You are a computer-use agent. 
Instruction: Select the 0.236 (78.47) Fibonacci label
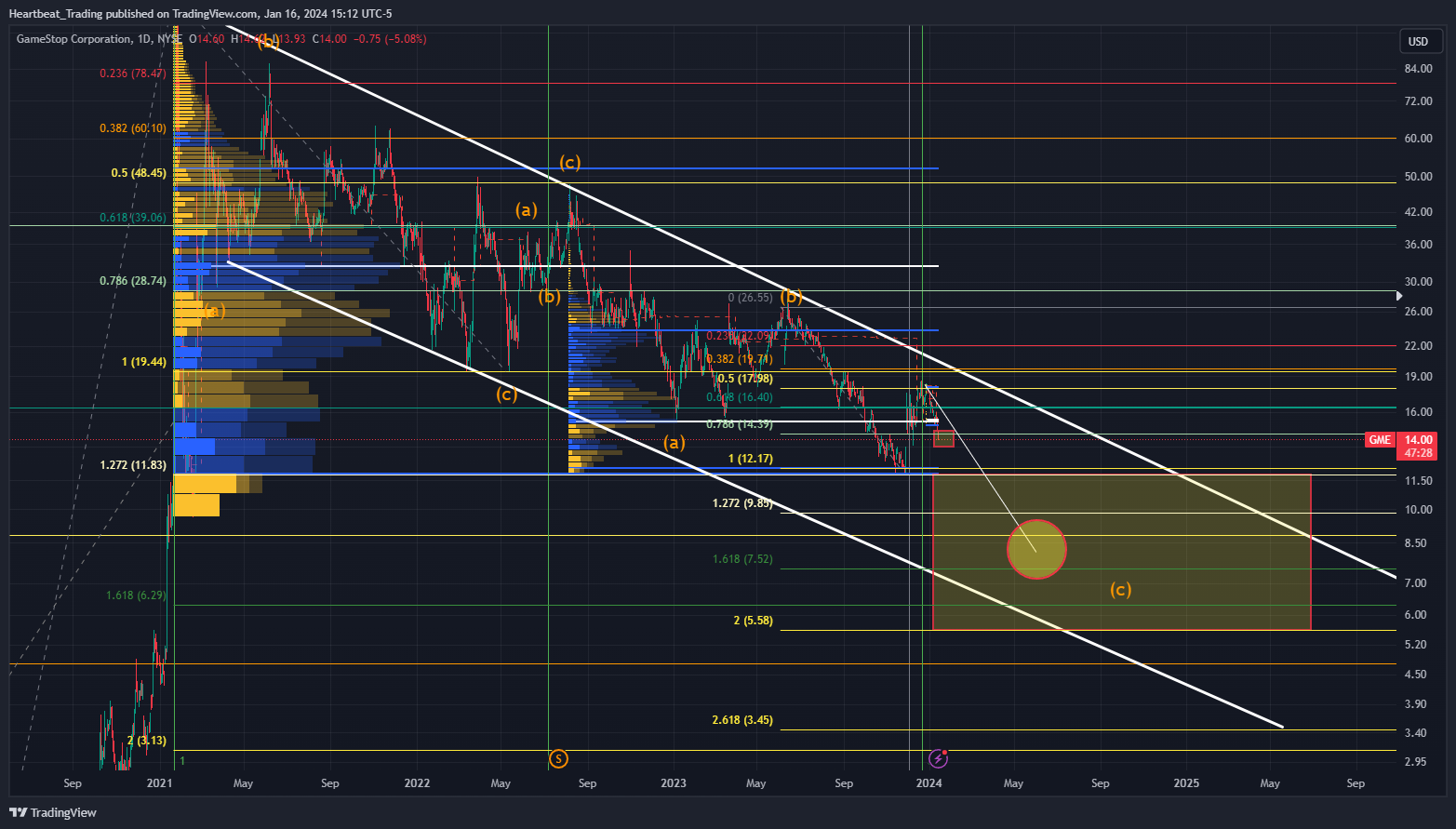pos(133,73)
